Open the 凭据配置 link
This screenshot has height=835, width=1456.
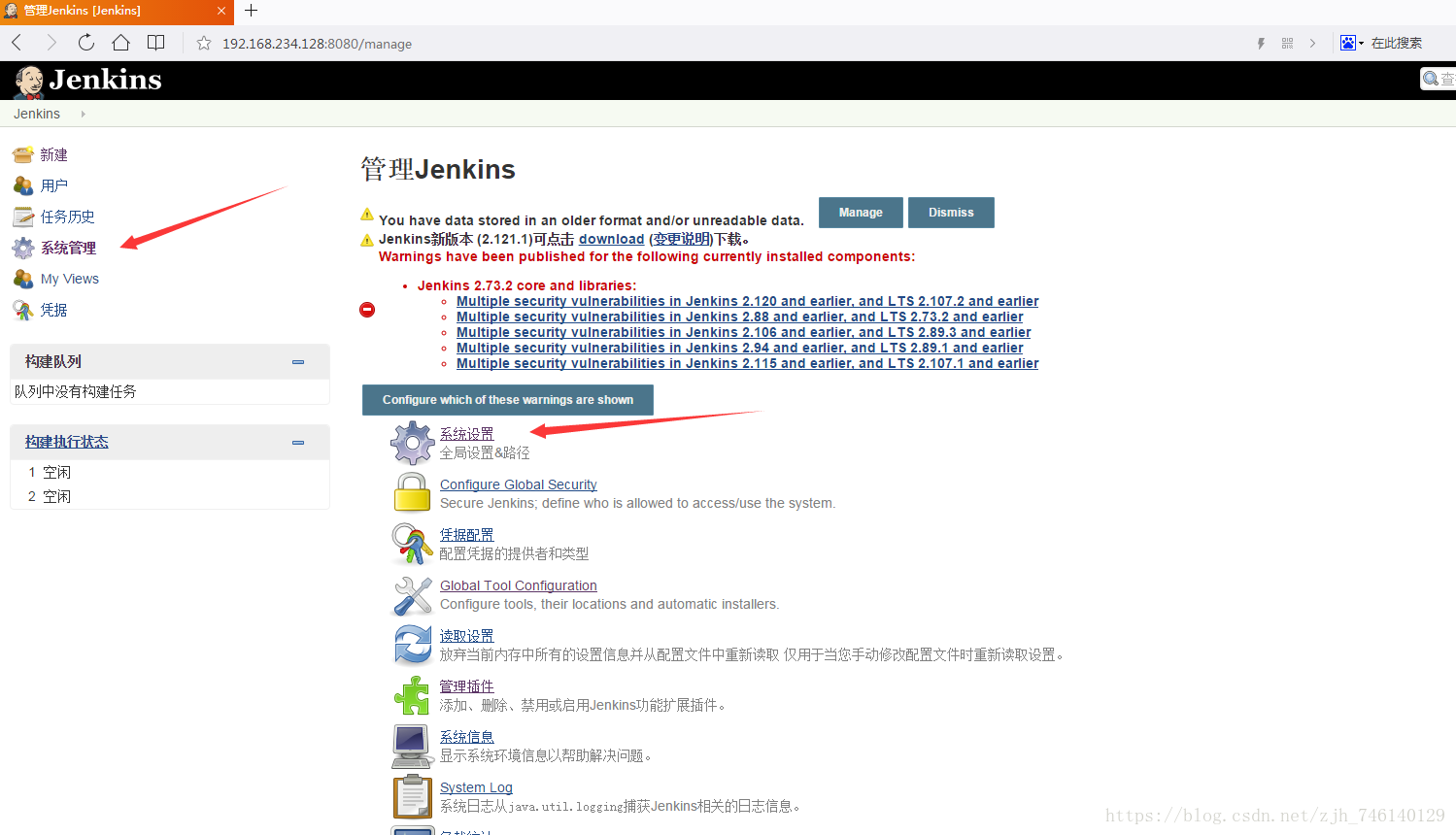tap(467, 535)
